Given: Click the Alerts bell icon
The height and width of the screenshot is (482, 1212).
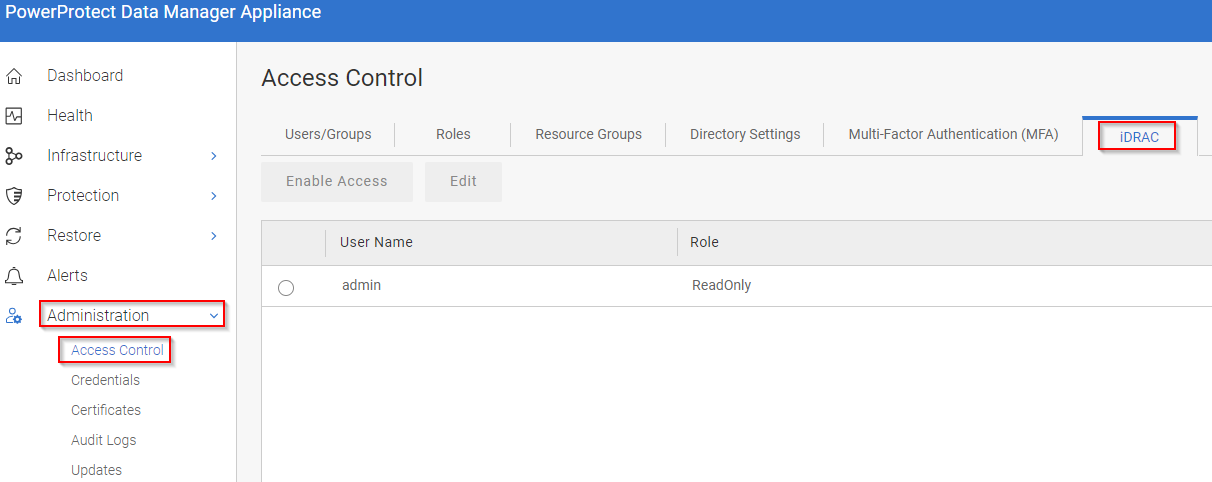Looking at the screenshot, I should [14, 276].
